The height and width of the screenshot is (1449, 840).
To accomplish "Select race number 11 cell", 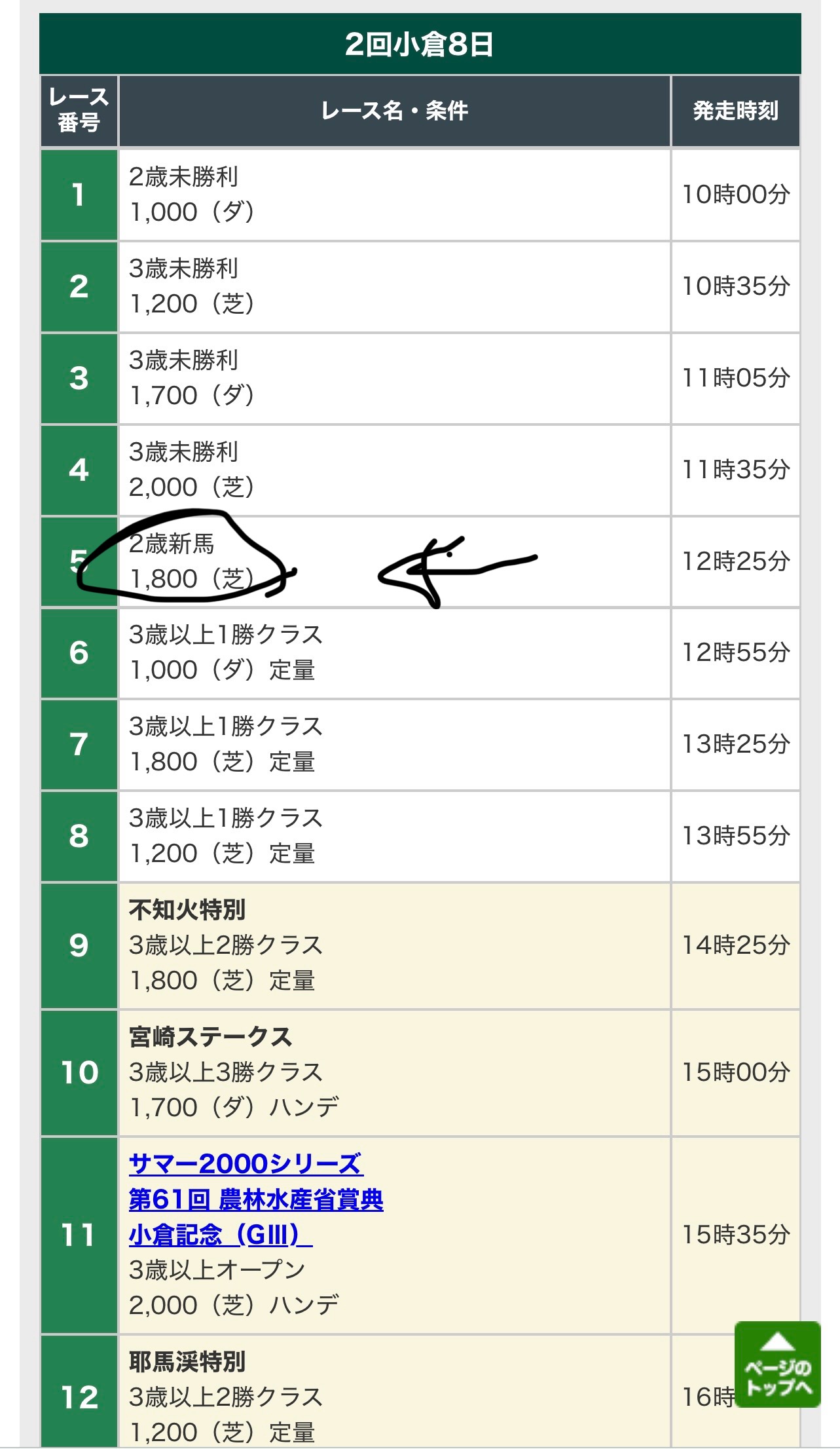I will 79,1235.
